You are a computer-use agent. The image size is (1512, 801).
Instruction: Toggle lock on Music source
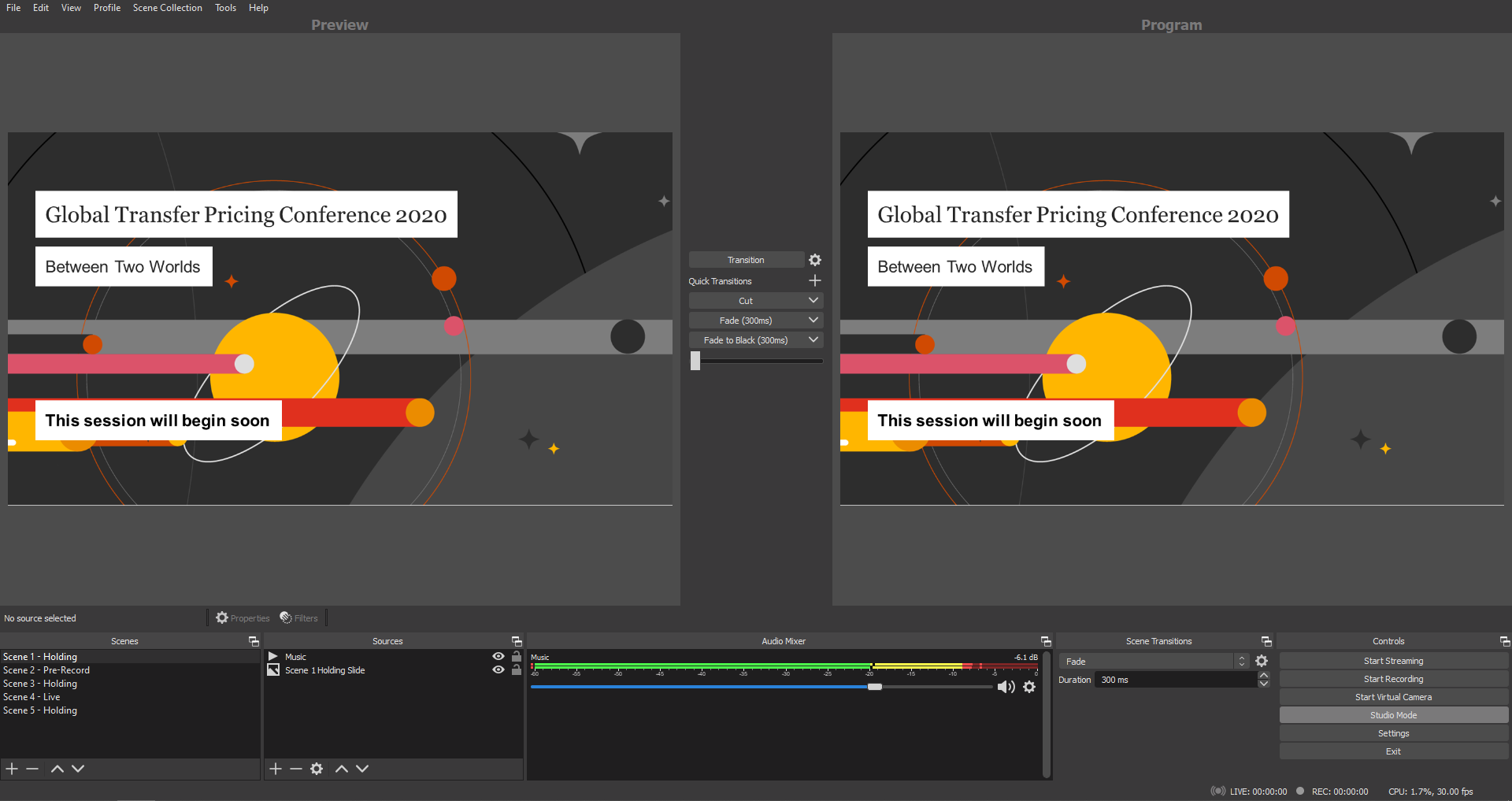(517, 656)
